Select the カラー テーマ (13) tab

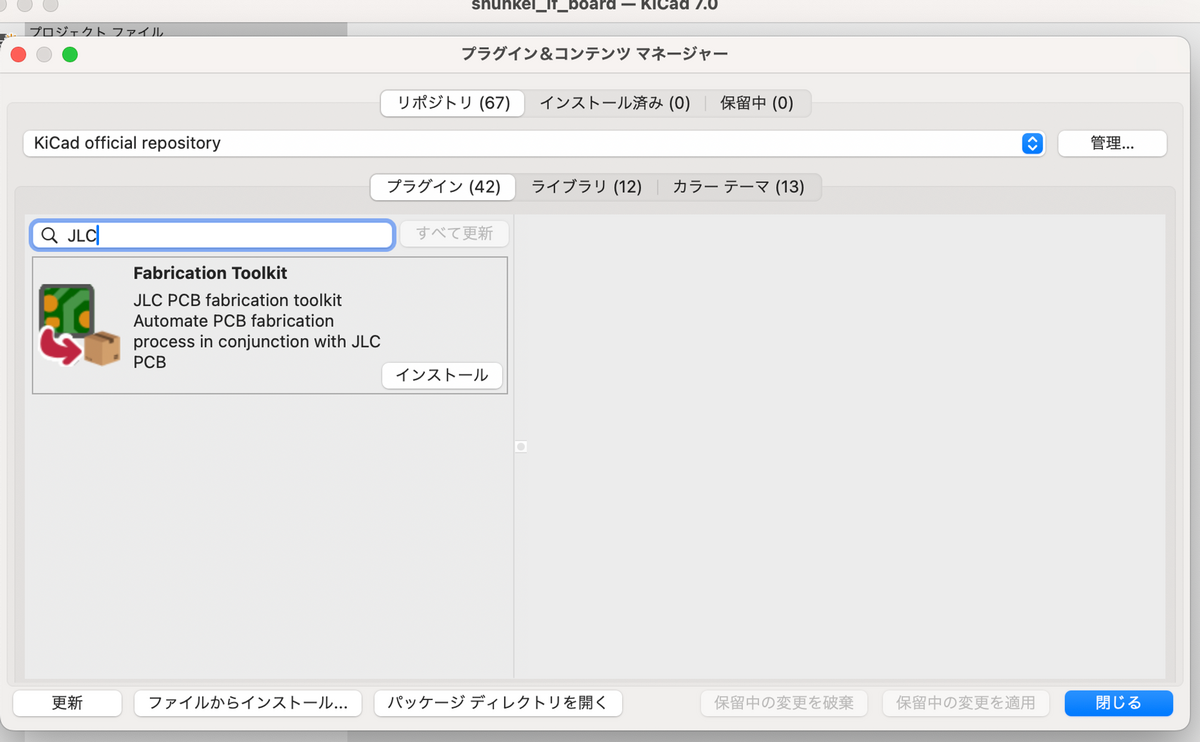click(738, 187)
